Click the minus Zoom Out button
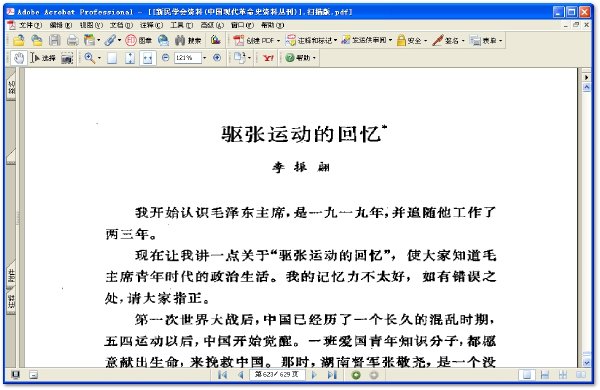 tap(165, 58)
